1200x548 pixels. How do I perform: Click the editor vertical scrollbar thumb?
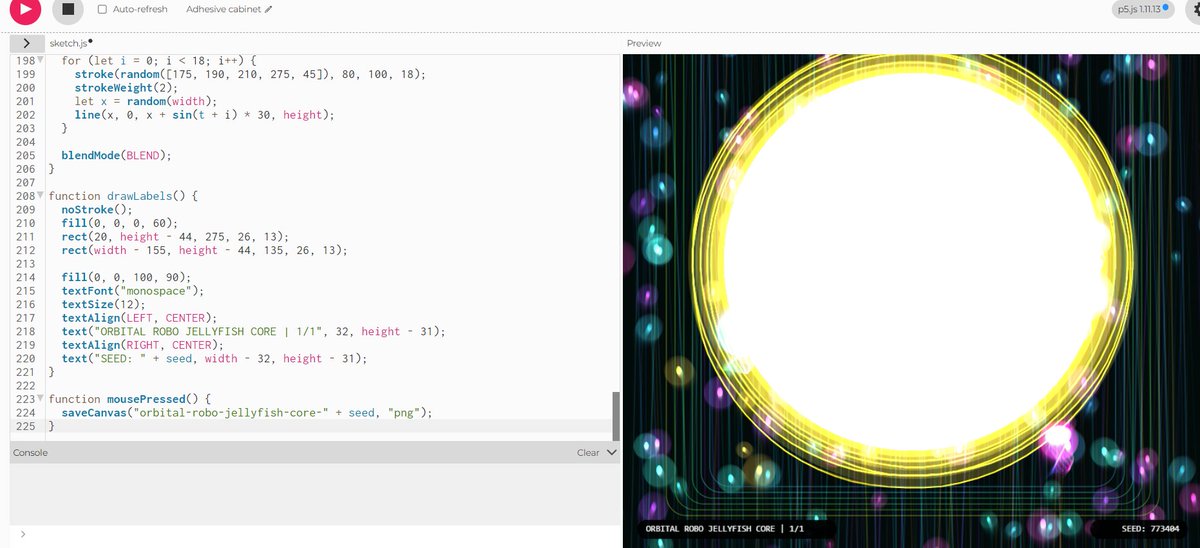[x=615, y=415]
